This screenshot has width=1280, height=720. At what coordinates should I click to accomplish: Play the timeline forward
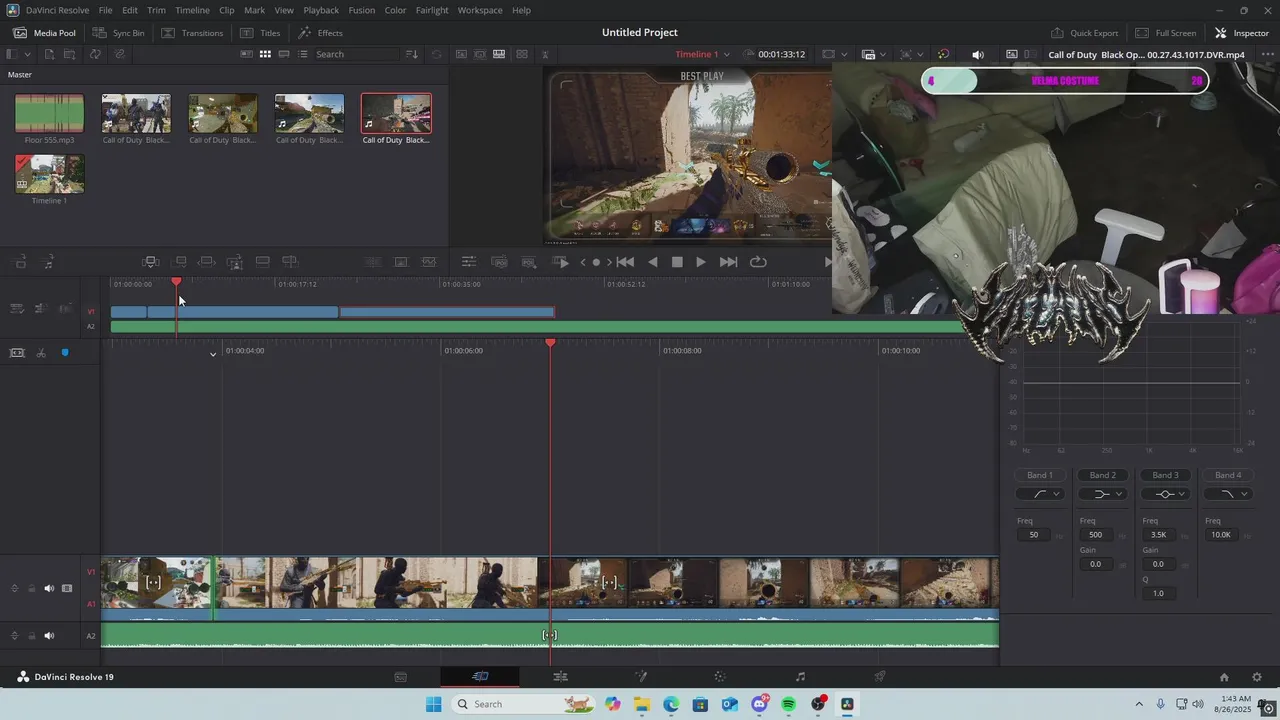701,262
